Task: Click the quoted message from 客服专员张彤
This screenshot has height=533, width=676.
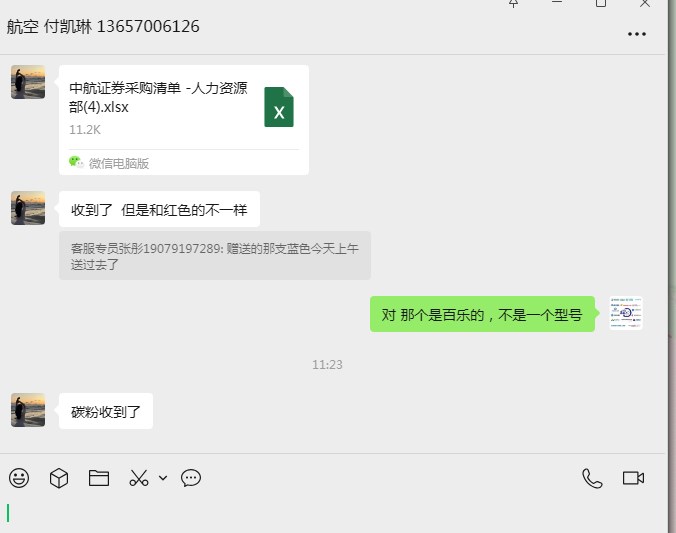Action: coord(215,256)
